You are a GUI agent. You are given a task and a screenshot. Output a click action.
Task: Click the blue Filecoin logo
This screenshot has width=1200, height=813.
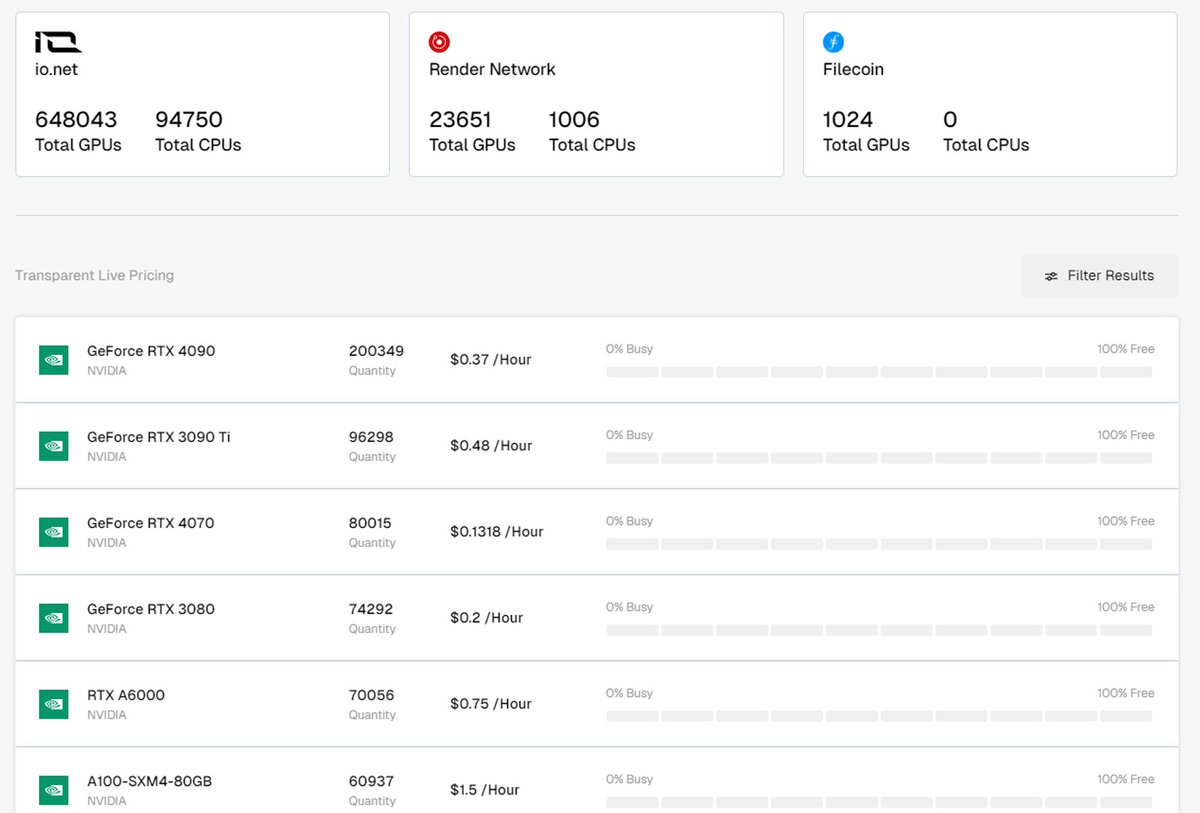[833, 42]
